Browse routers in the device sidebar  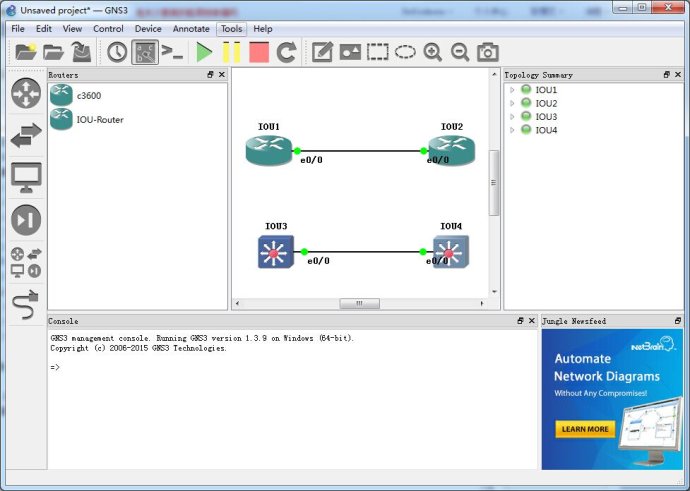pyautogui.click(x=26, y=93)
